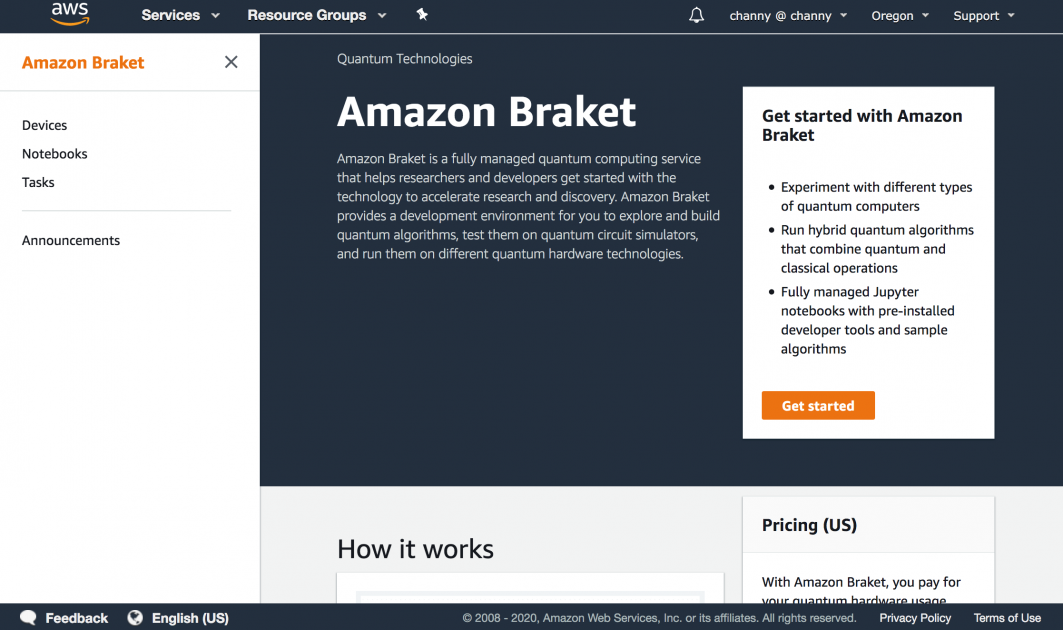Click the pinned services star icon
This screenshot has width=1063, height=630.
pyautogui.click(x=421, y=15)
